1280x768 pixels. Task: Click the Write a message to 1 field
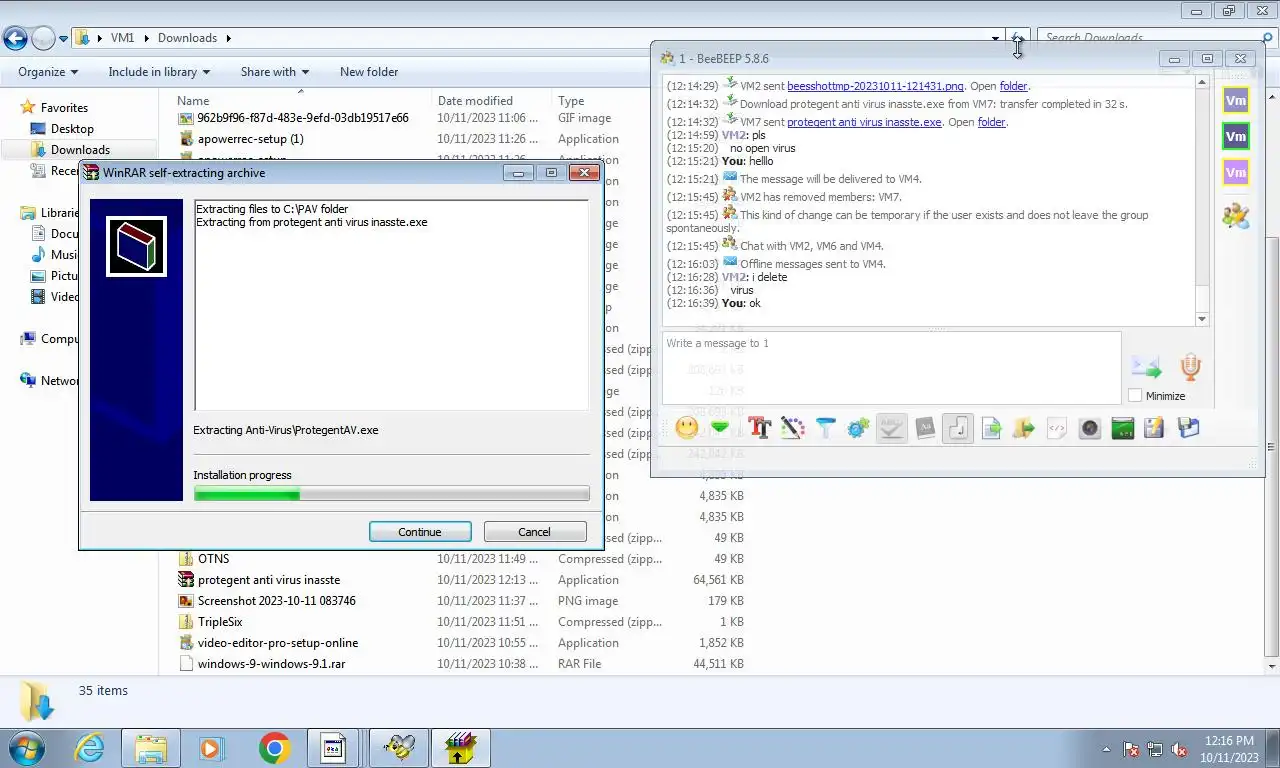click(891, 368)
